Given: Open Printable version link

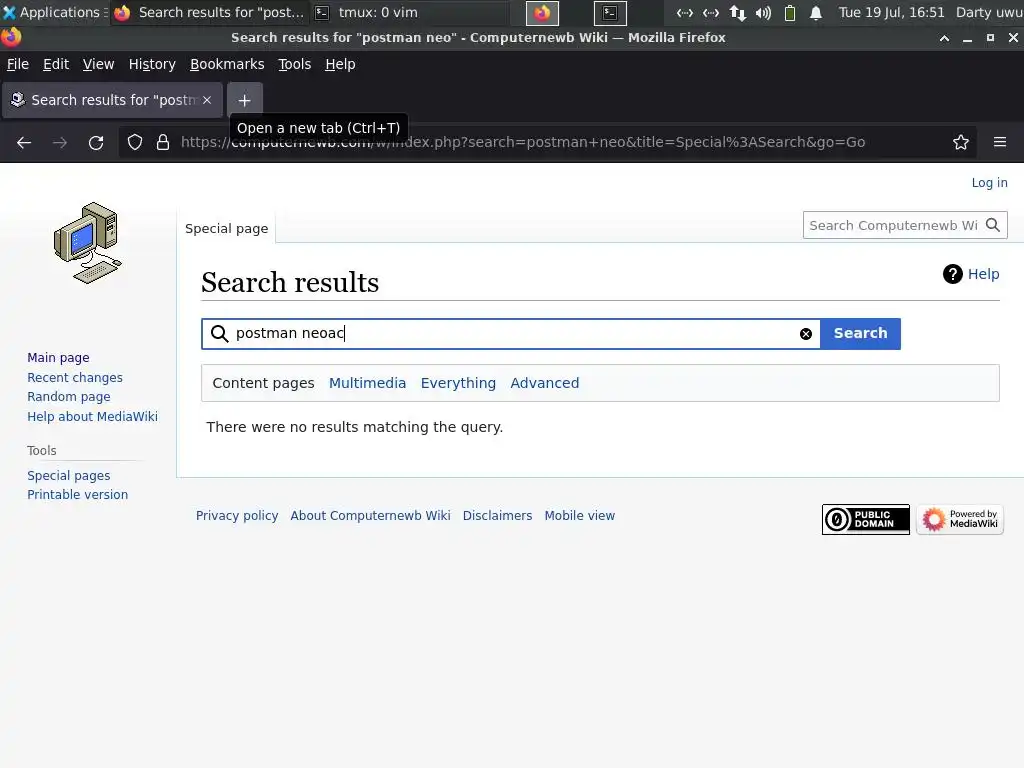Looking at the screenshot, I should (x=77, y=495).
